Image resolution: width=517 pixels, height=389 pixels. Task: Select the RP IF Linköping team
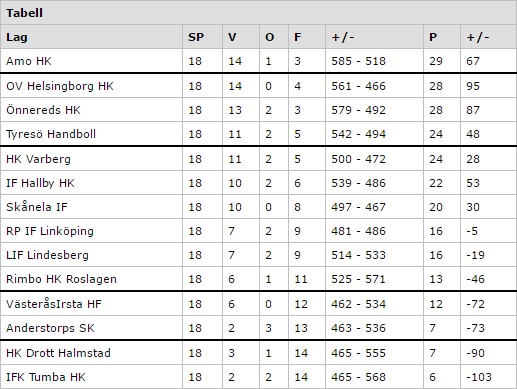pos(50,231)
